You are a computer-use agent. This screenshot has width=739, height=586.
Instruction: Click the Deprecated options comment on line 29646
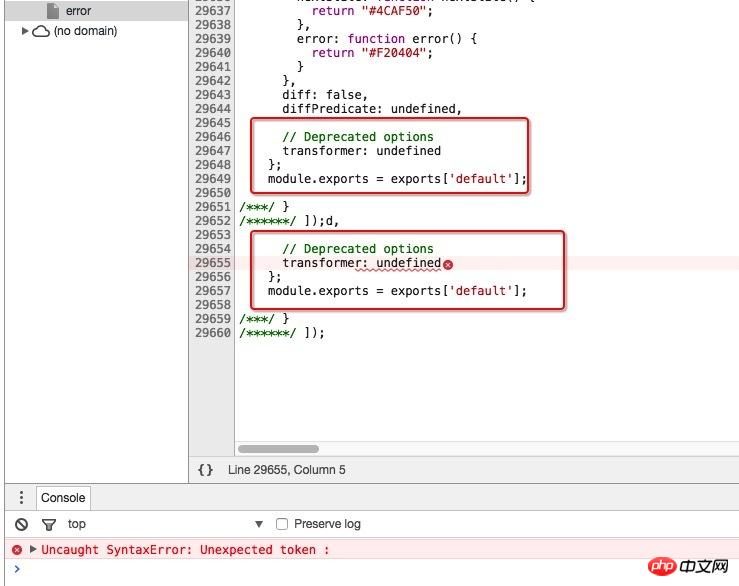pos(358,137)
